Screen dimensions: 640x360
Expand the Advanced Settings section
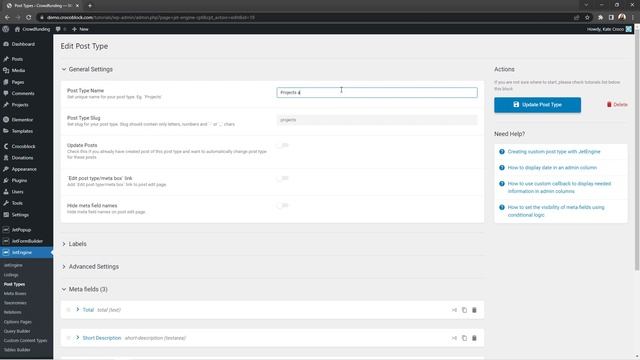tap(90, 267)
